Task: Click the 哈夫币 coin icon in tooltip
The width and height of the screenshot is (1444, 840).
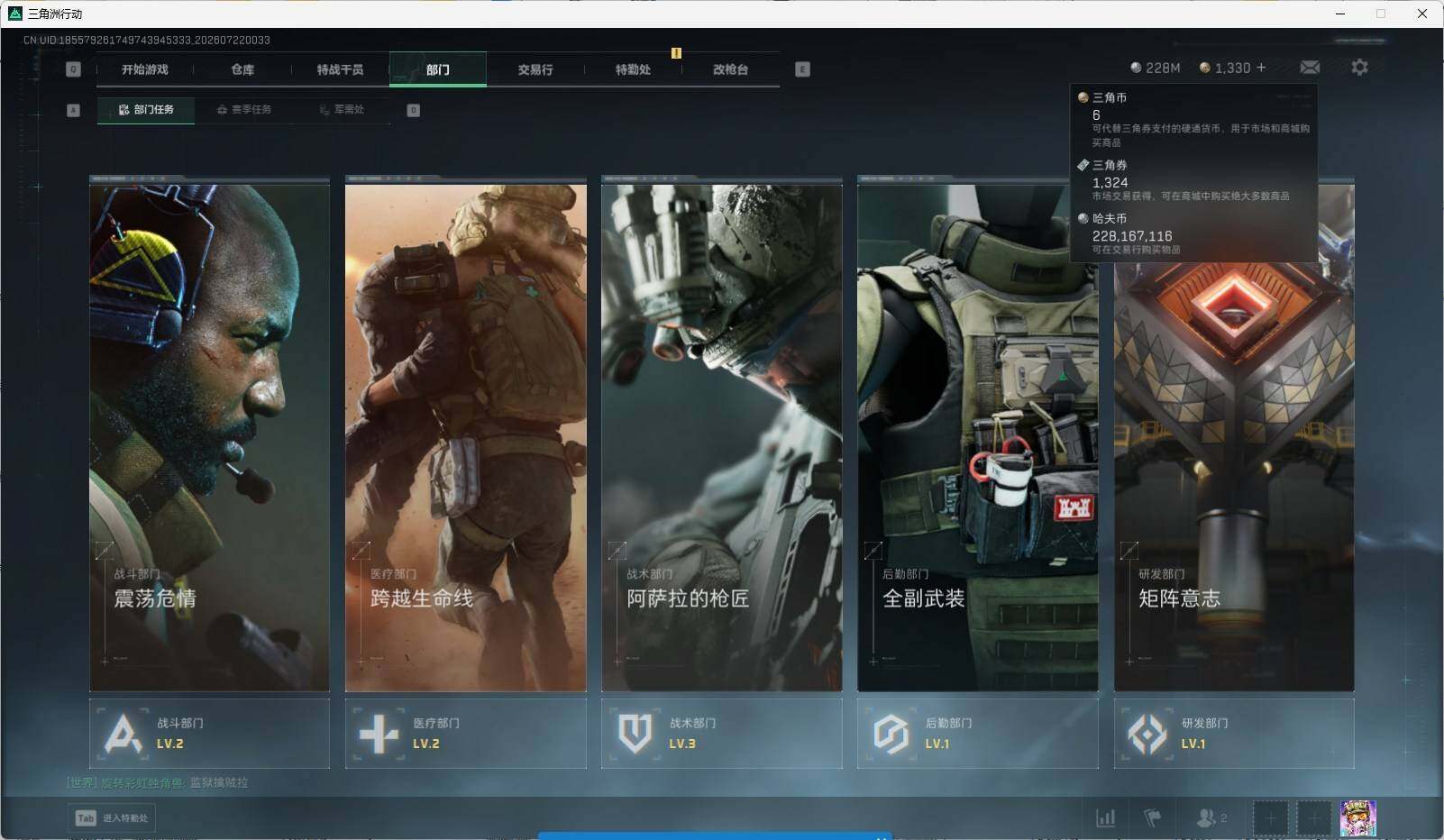Action: pos(1083,218)
